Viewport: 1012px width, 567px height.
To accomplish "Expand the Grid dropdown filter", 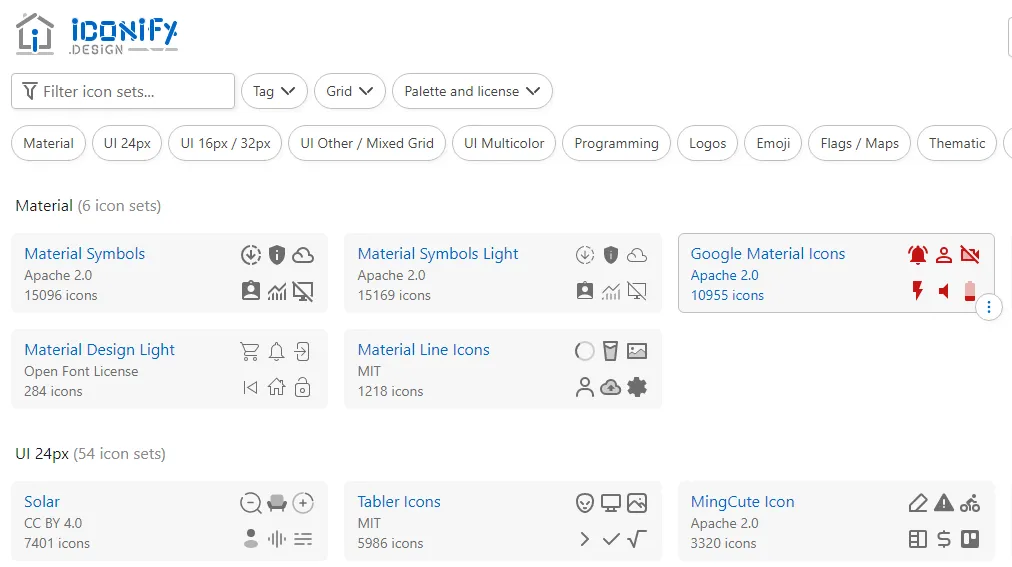I will click(x=349, y=91).
